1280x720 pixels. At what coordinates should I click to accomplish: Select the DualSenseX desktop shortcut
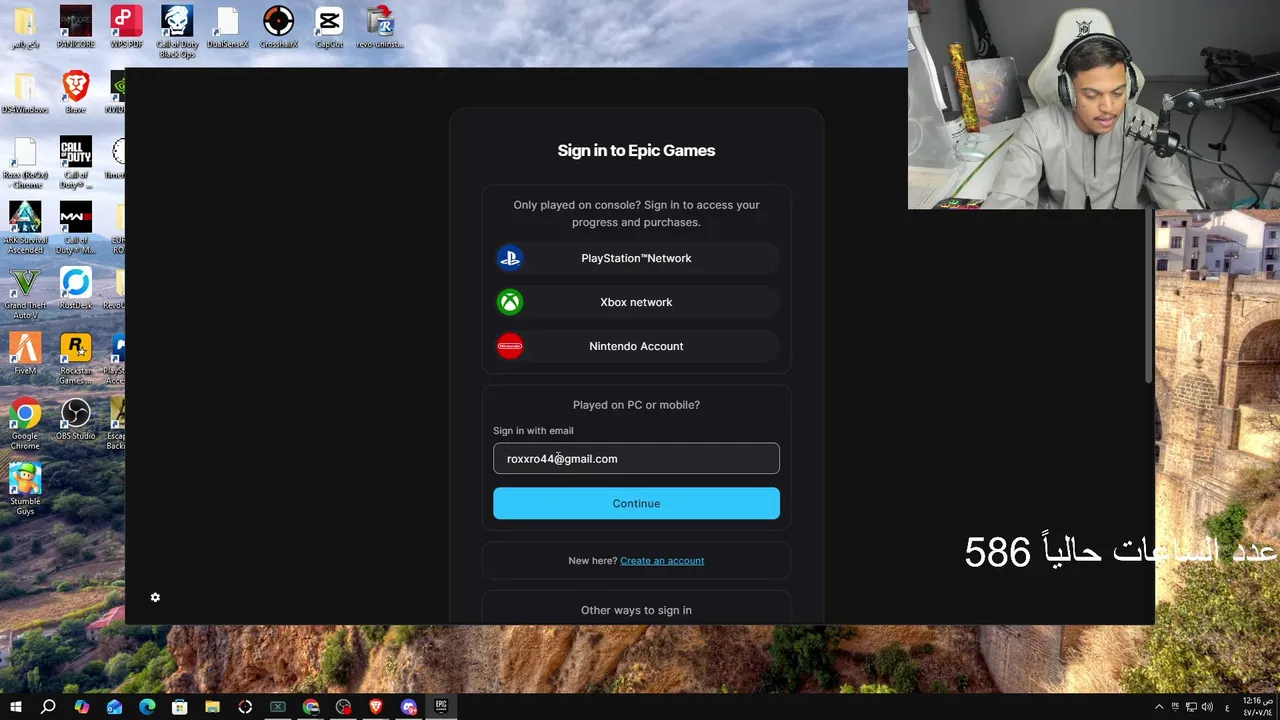click(x=228, y=28)
